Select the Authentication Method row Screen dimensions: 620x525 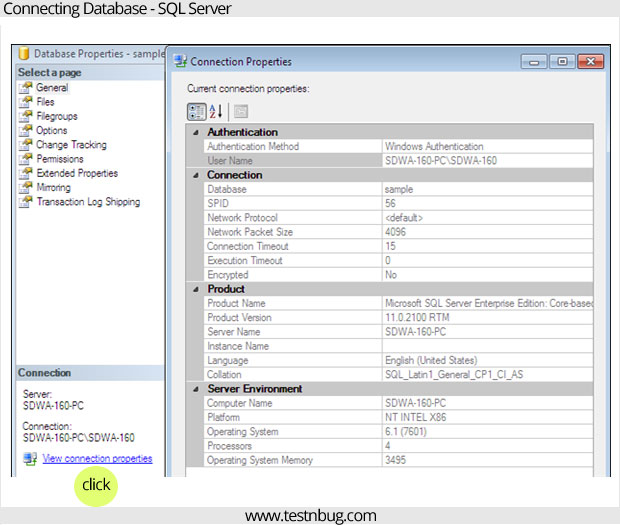pos(399,146)
